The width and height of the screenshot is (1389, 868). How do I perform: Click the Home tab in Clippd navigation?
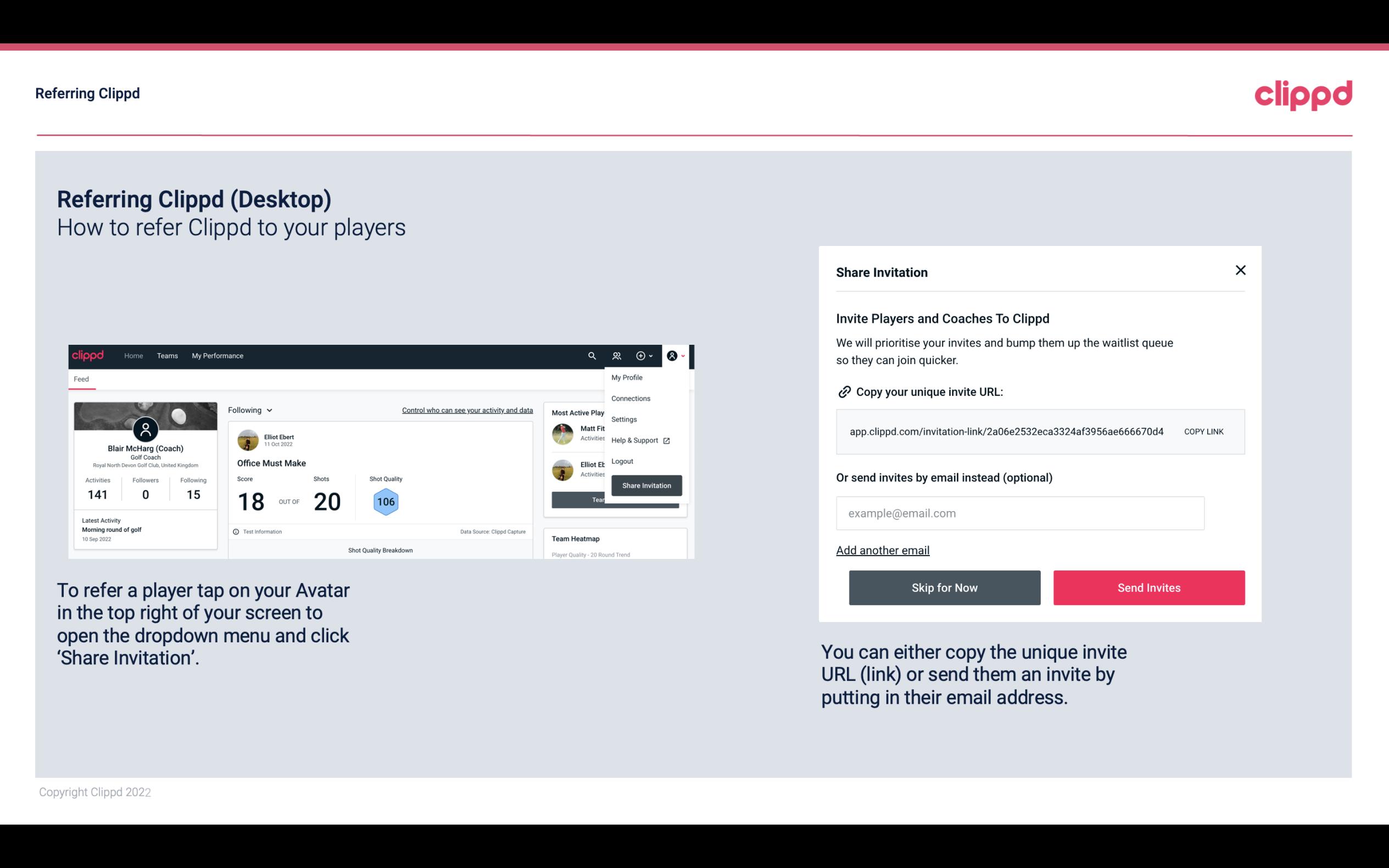[132, 355]
